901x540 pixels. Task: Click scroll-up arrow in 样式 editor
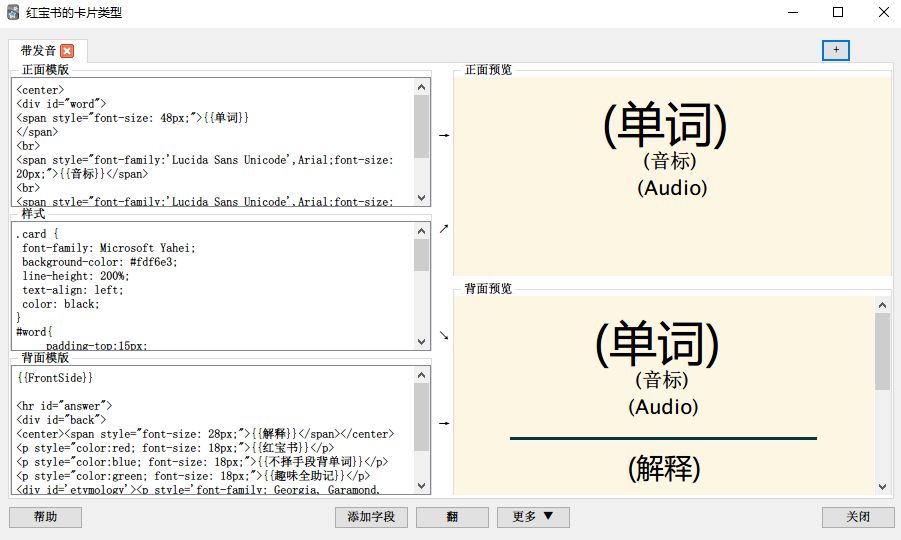(421, 230)
